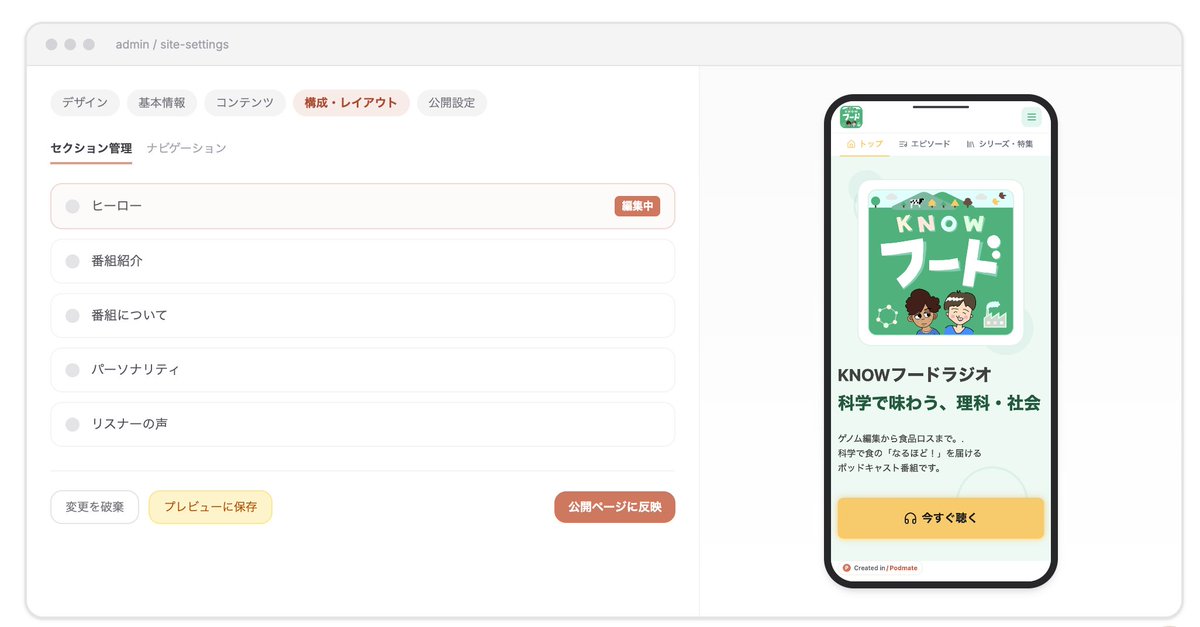Click the ゲノム編集から食品ロスまで description text
Image resolution: width=1200 pixels, height=627 pixels.
pos(910,453)
